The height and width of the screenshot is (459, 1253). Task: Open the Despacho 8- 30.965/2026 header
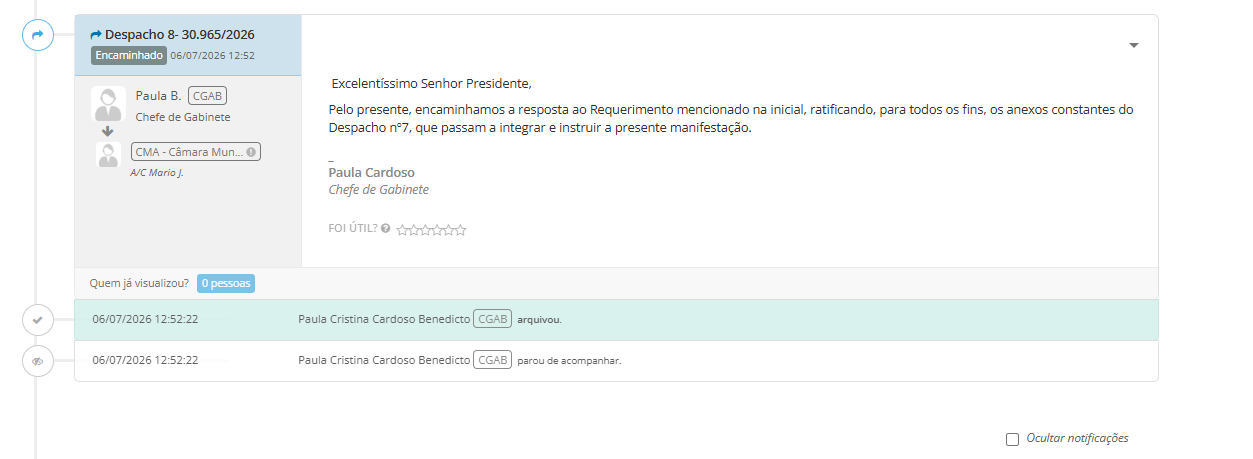(172, 34)
